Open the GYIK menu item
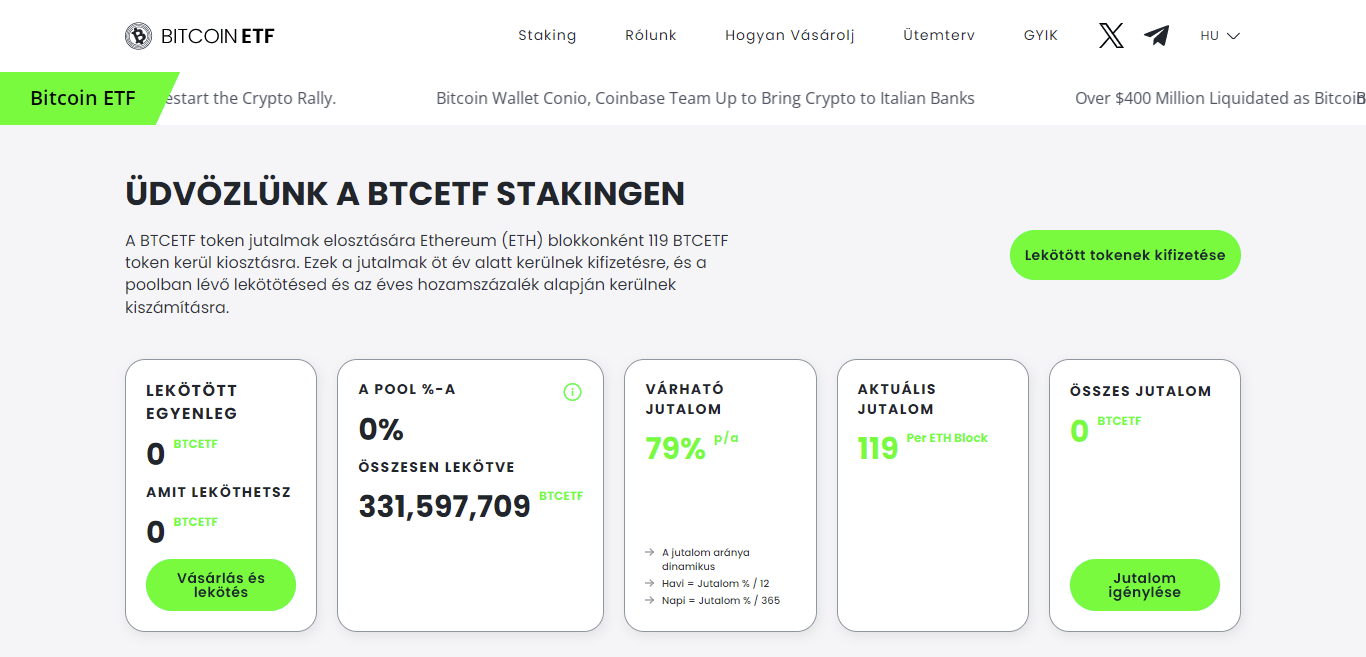Screen dimensions: 1366x657 pyautogui.click(x=1041, y=36)
